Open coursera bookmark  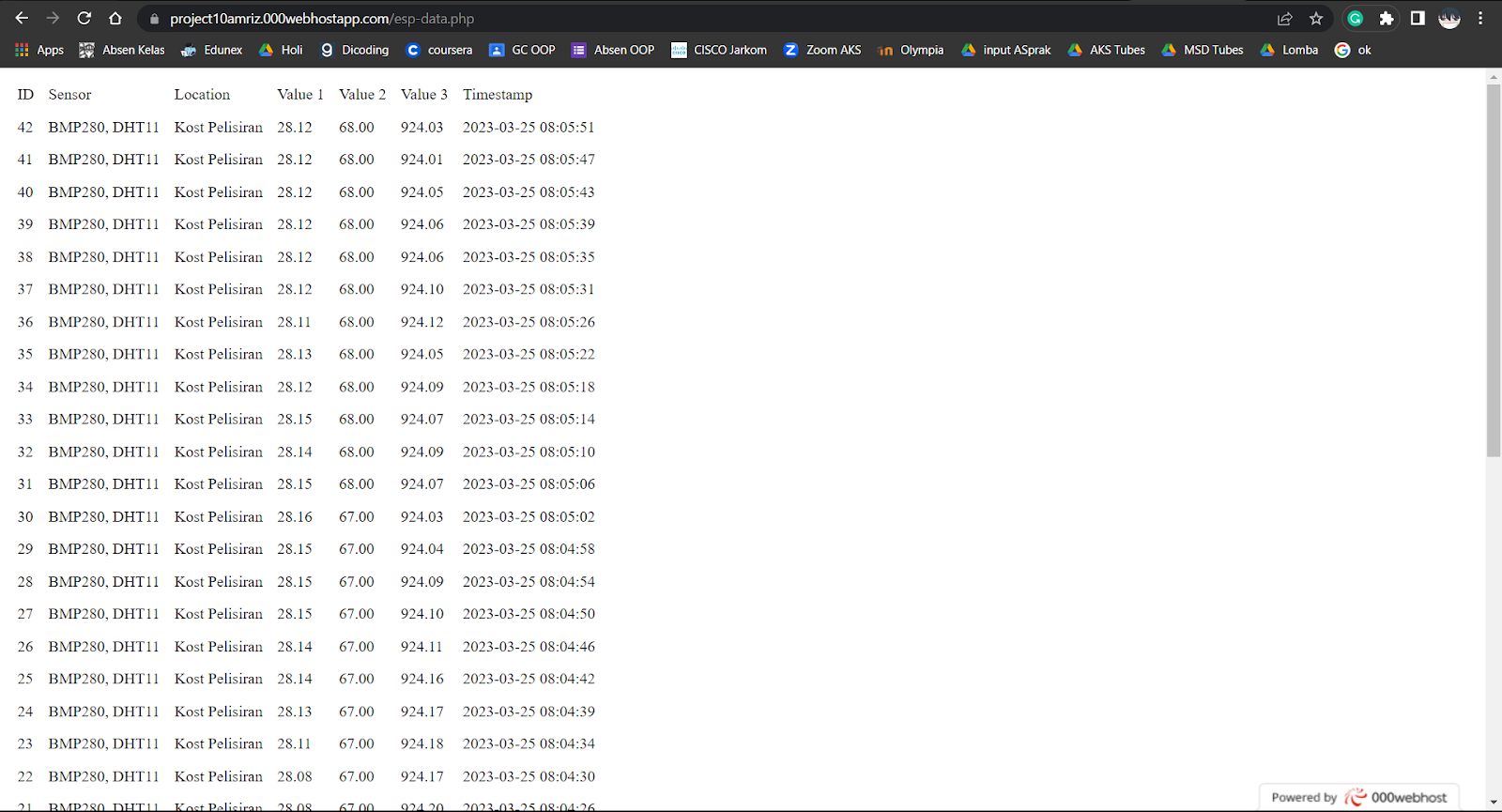tap(439, 50)
